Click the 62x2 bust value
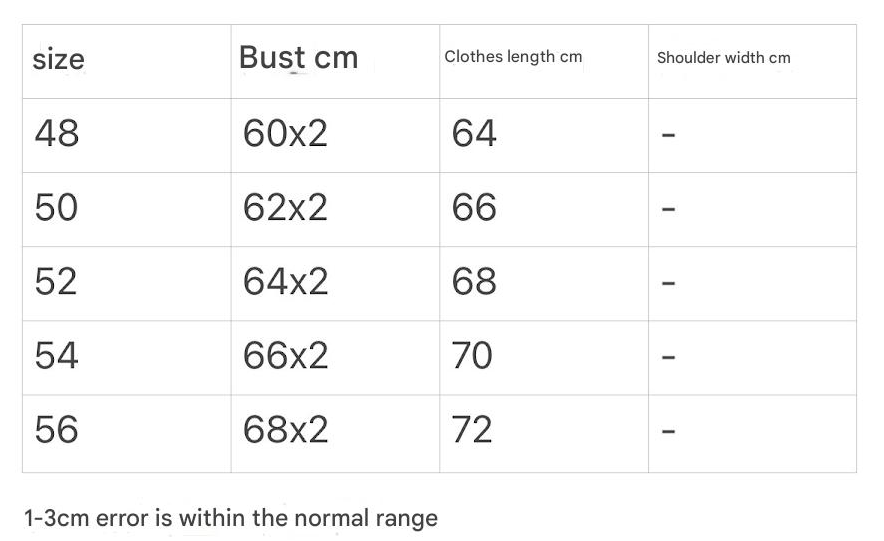 tap(285, 207)
